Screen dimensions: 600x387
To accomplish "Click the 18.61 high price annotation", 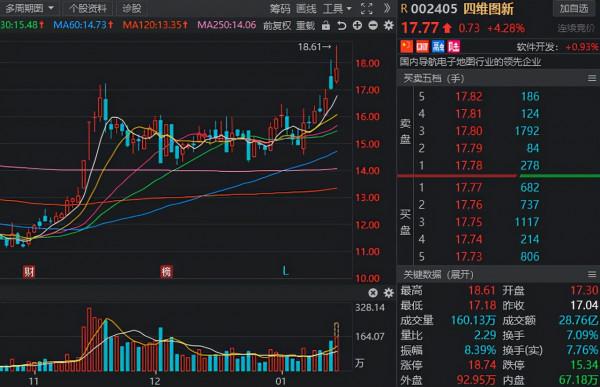I will pos(314,47).
